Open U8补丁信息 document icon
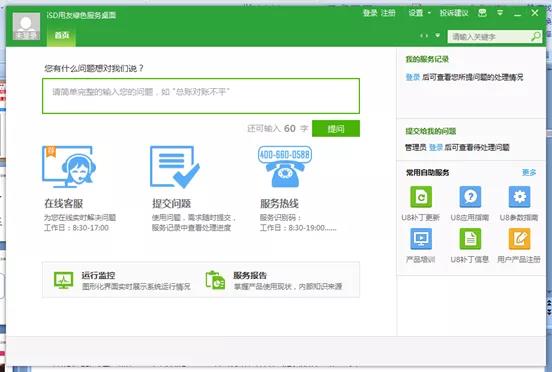This screenshot has height=372, width=552. tap(470, 239)
